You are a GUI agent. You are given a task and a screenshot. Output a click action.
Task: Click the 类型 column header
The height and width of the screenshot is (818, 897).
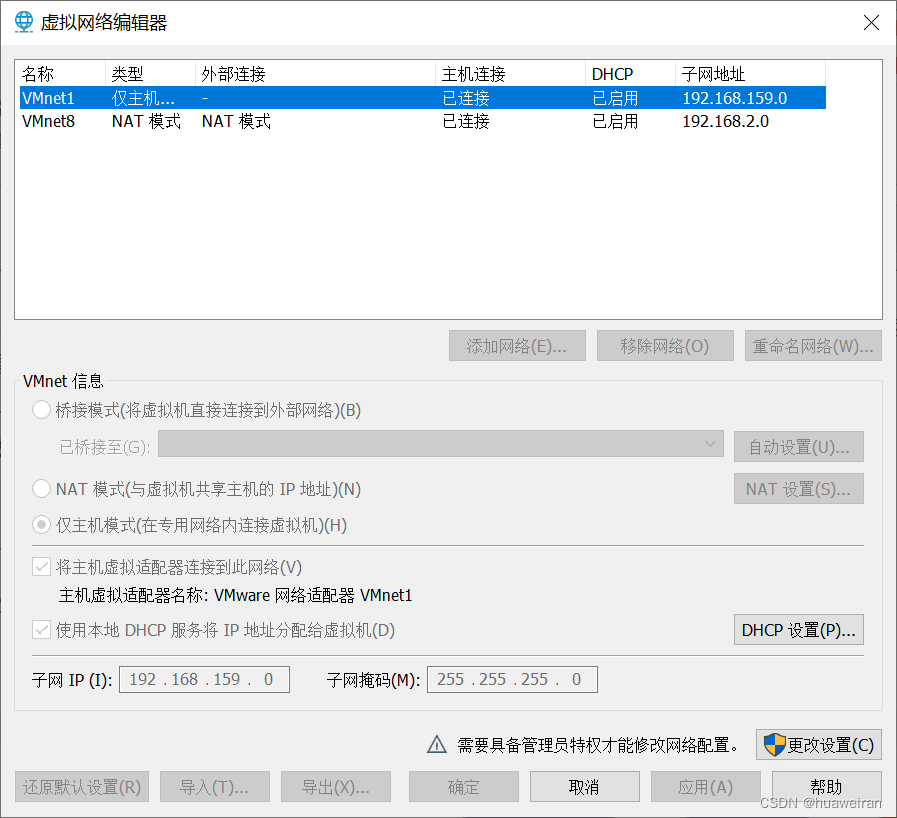(150, 74)
